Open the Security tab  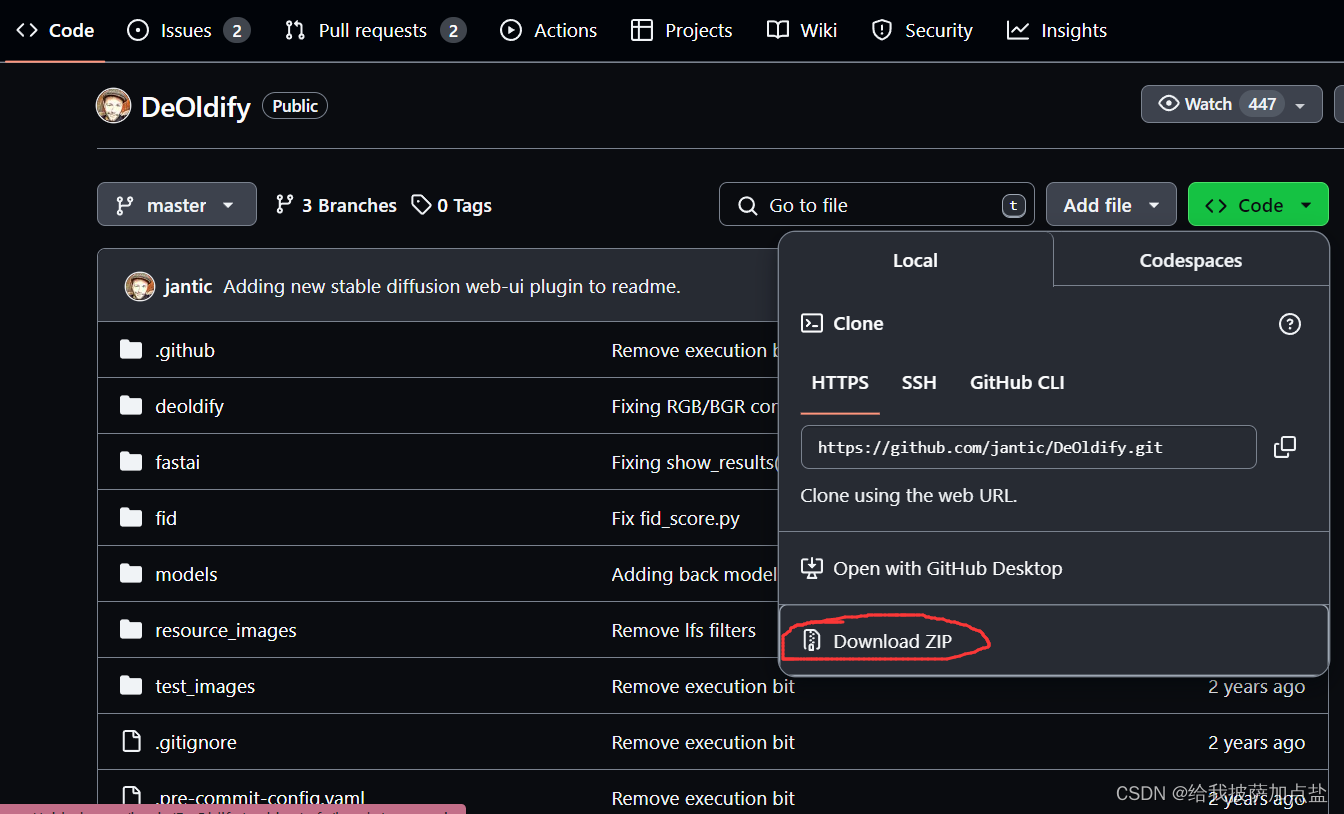(922, 31)
